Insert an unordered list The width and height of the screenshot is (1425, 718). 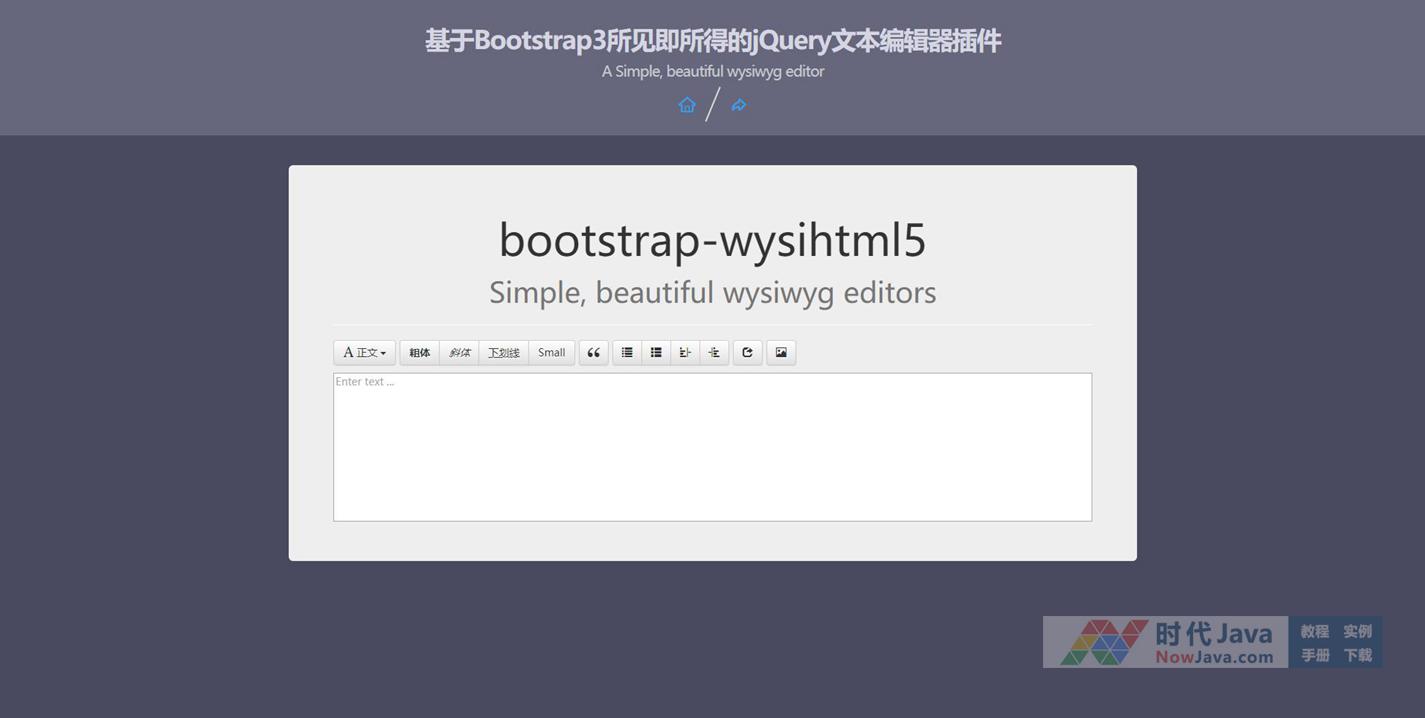point(627,353)
